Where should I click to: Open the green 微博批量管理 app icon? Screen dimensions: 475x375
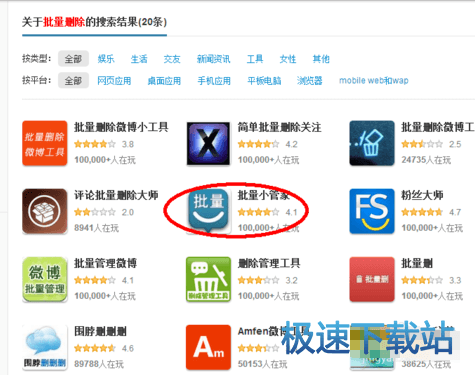pos(45,279)
